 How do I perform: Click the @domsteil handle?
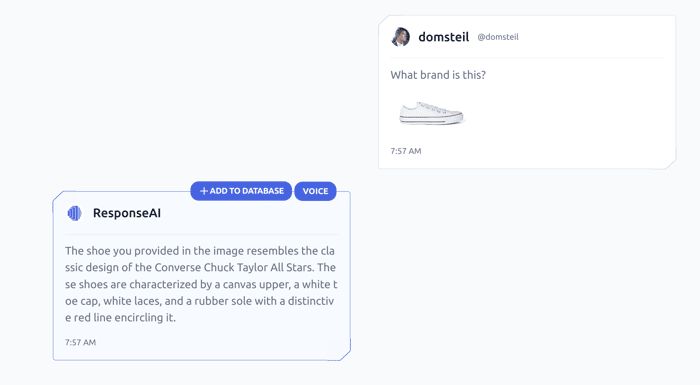[498, 37]
